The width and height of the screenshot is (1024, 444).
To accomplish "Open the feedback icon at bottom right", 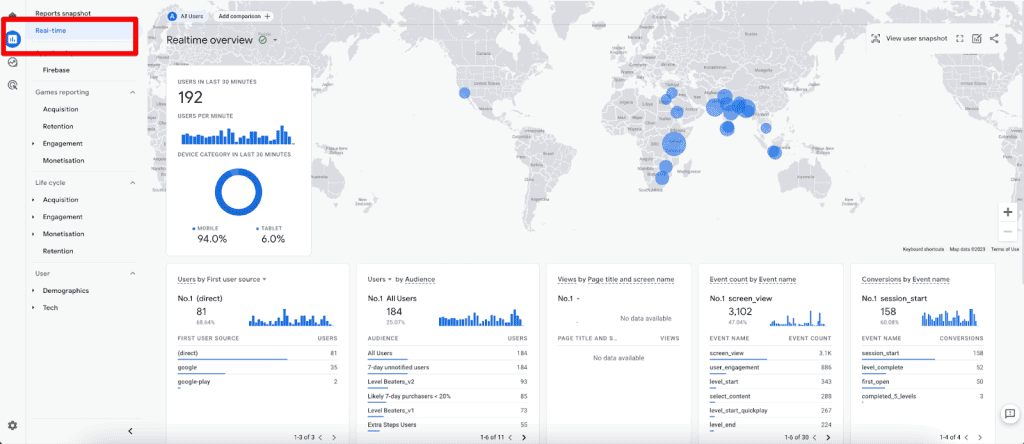I will click(1010, 413).
